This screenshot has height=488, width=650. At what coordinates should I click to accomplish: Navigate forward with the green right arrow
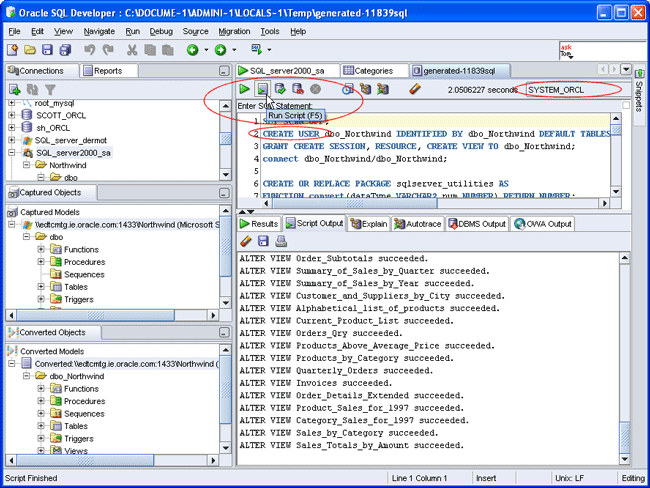coord(220,50)
